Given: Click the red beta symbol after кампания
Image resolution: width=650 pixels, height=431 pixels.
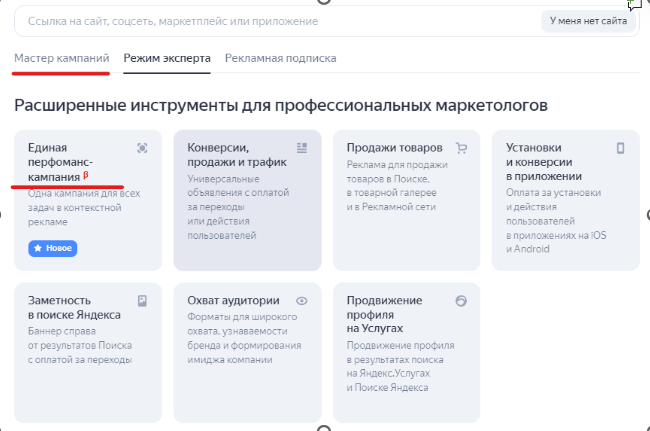Looking at the screenshot, I should [x=86, y=175].
